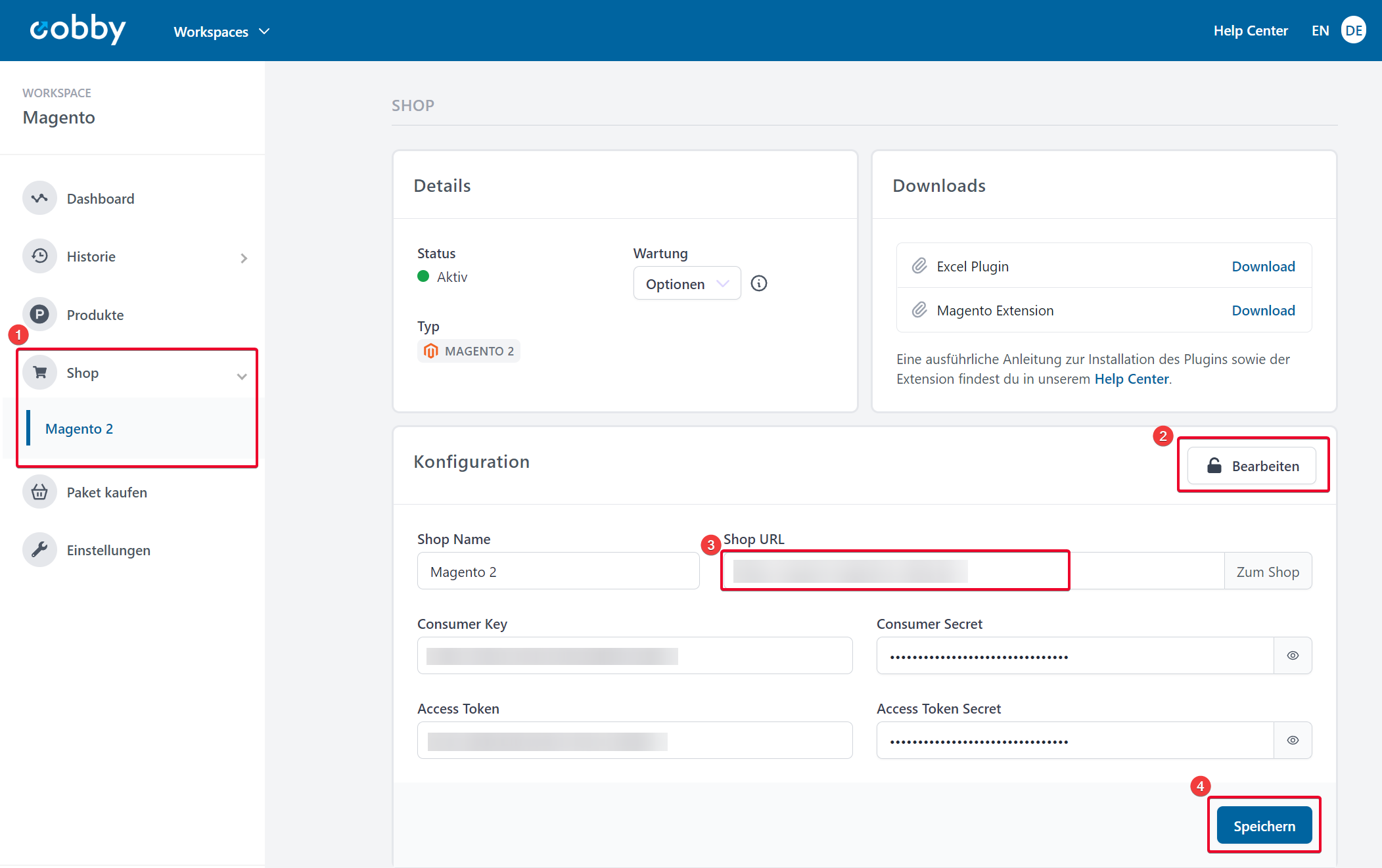Click the Access Token Secret password field
This screenshot has height=868, width=1382.
click(1075, 740)
